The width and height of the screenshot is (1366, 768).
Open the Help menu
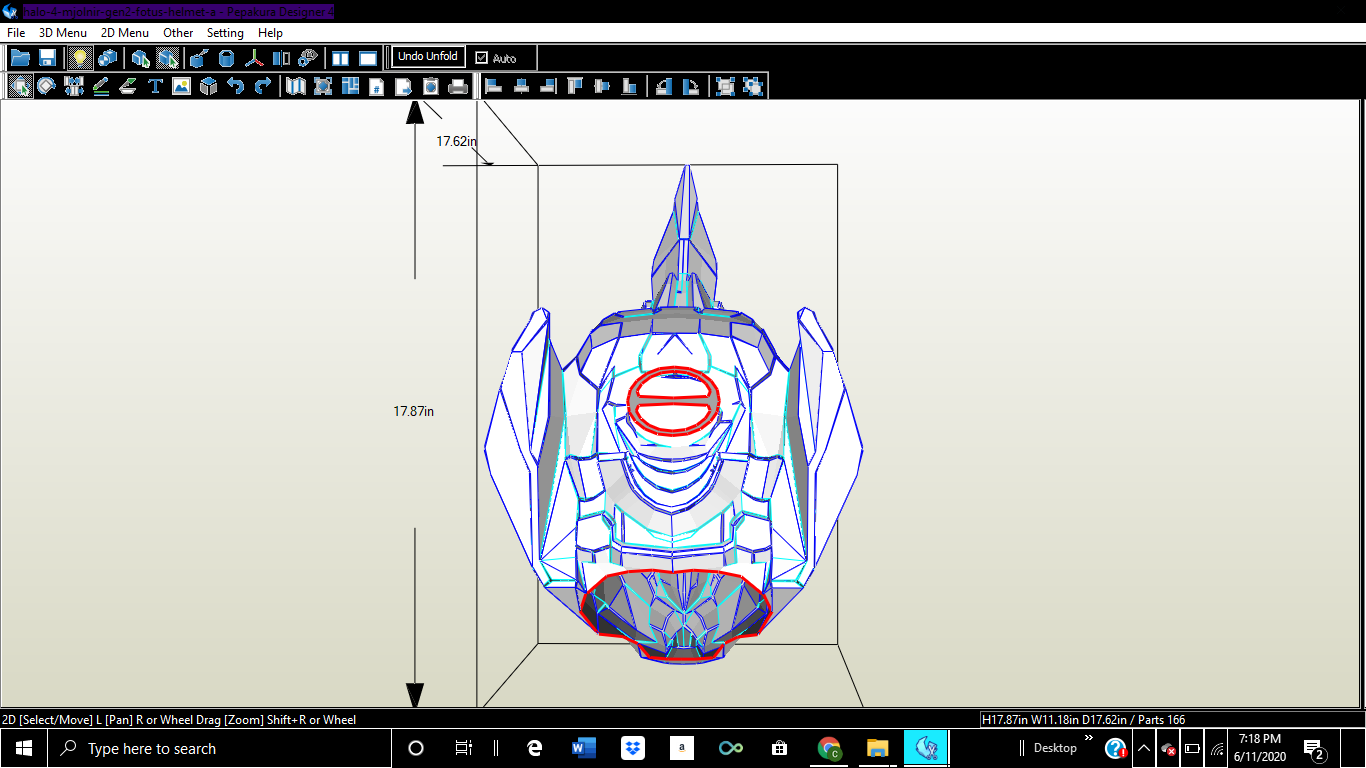point(270,32)
